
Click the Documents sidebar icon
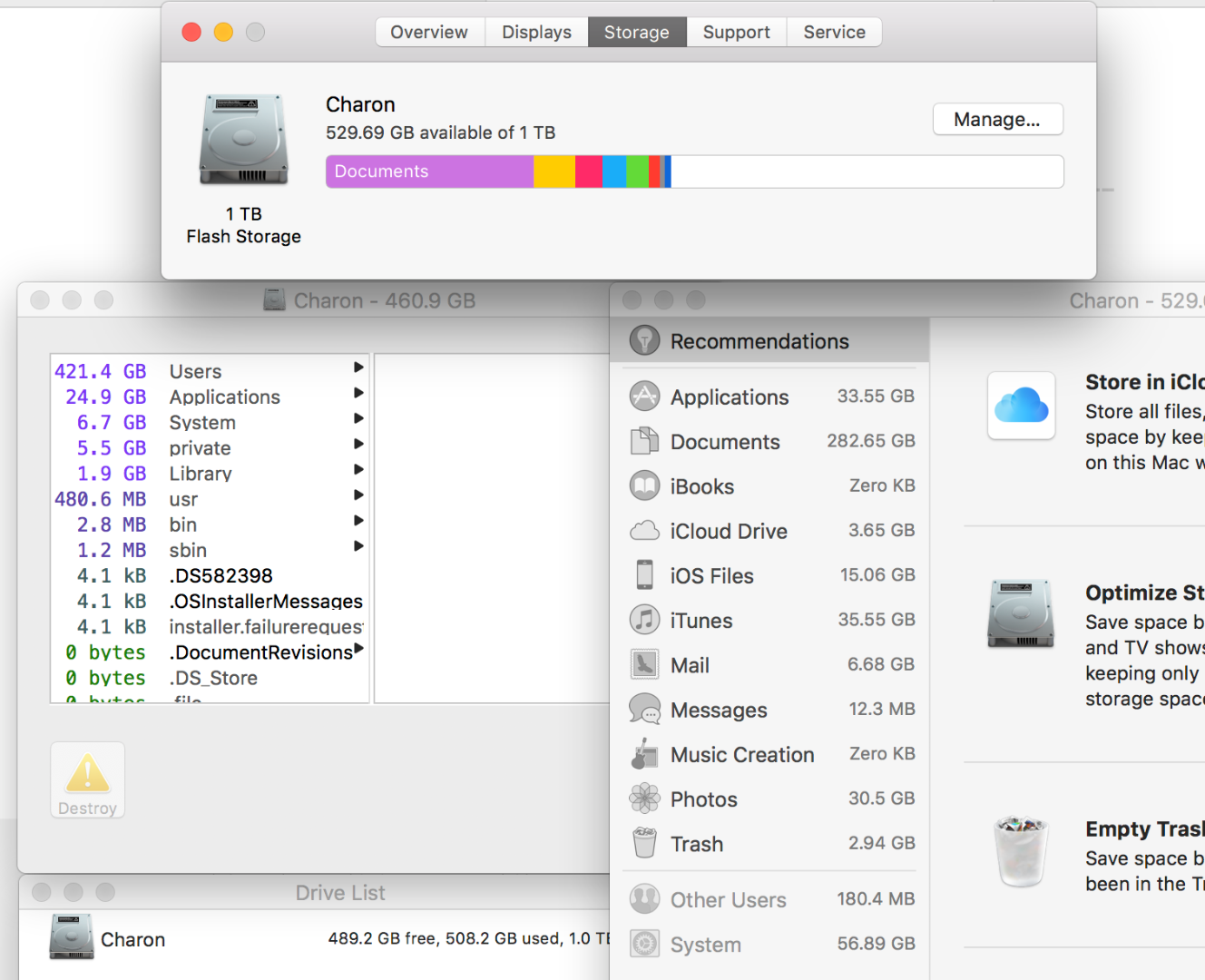pos(644,441)
